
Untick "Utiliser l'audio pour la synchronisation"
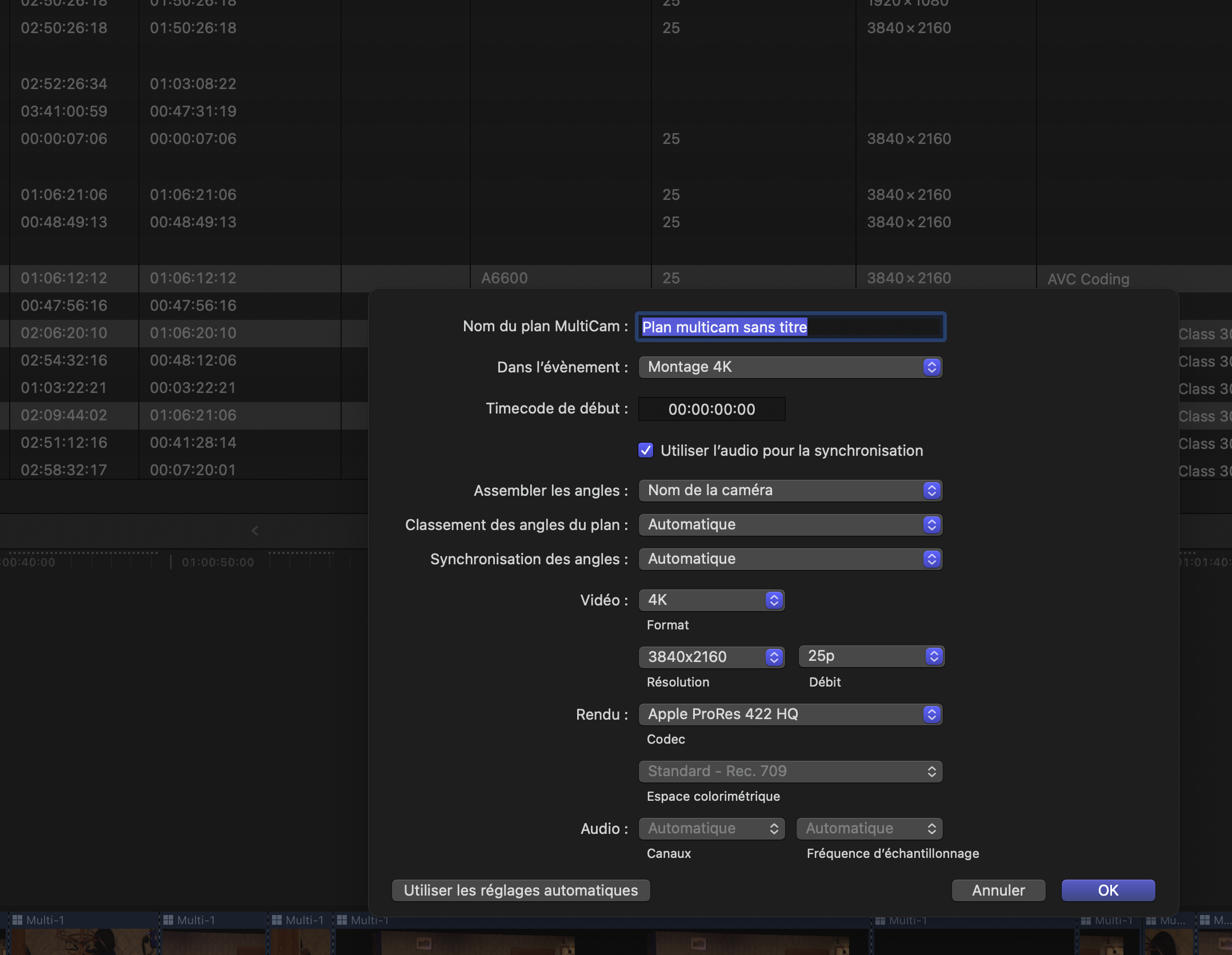coord(646,450)
